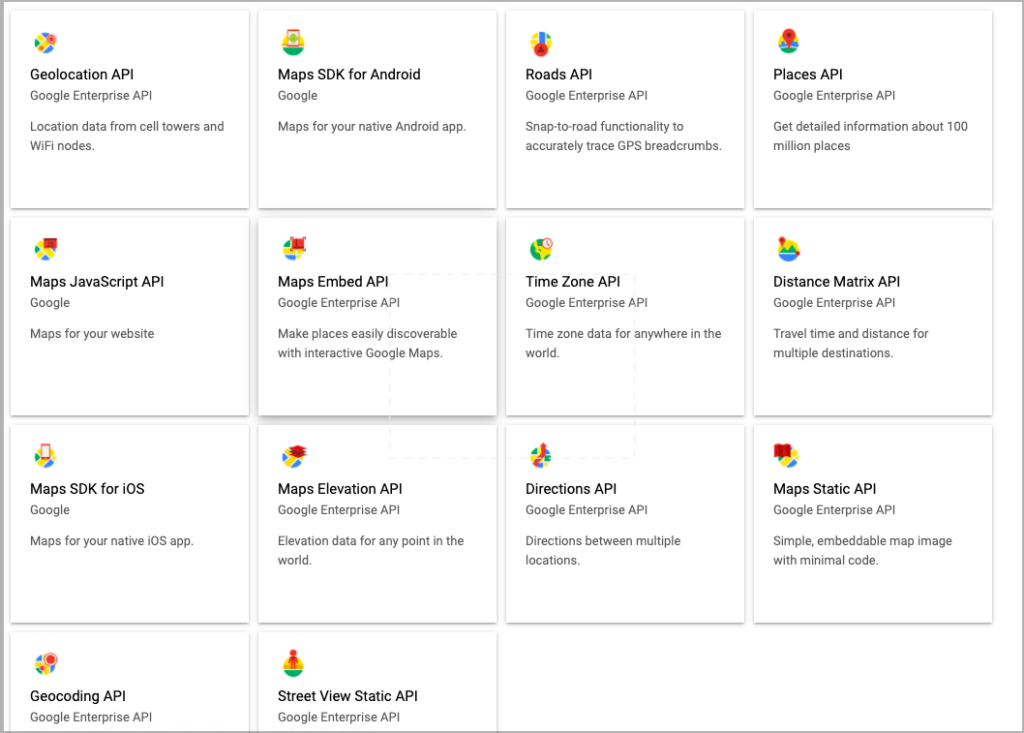Screen dimensions: 1024x733
Task: Click the Maps SDK for iOS icon
Action: click(x=45, y=455)
